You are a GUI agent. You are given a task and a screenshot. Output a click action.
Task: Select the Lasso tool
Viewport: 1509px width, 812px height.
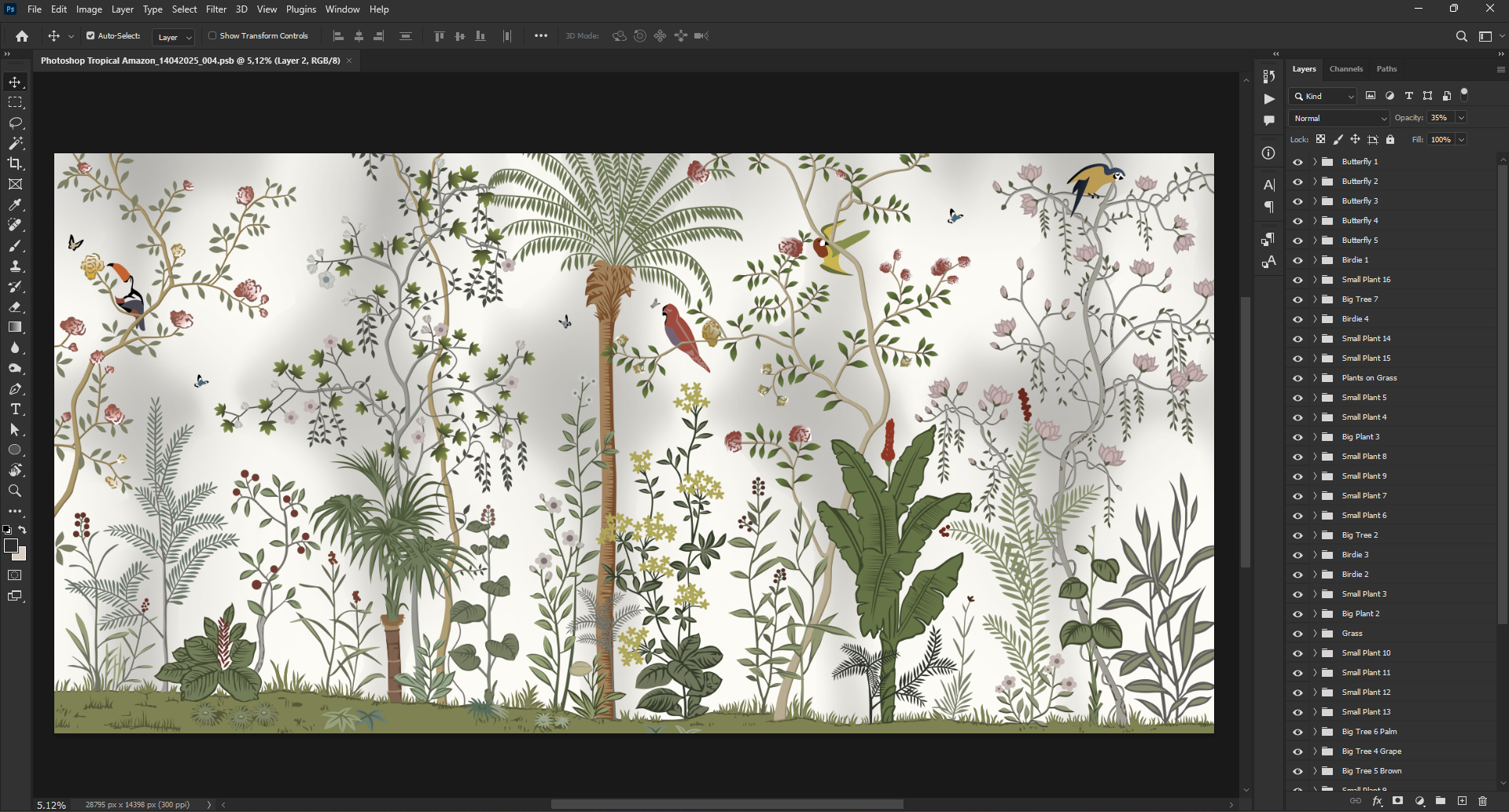pyautogui.click(x=15, y=123)
